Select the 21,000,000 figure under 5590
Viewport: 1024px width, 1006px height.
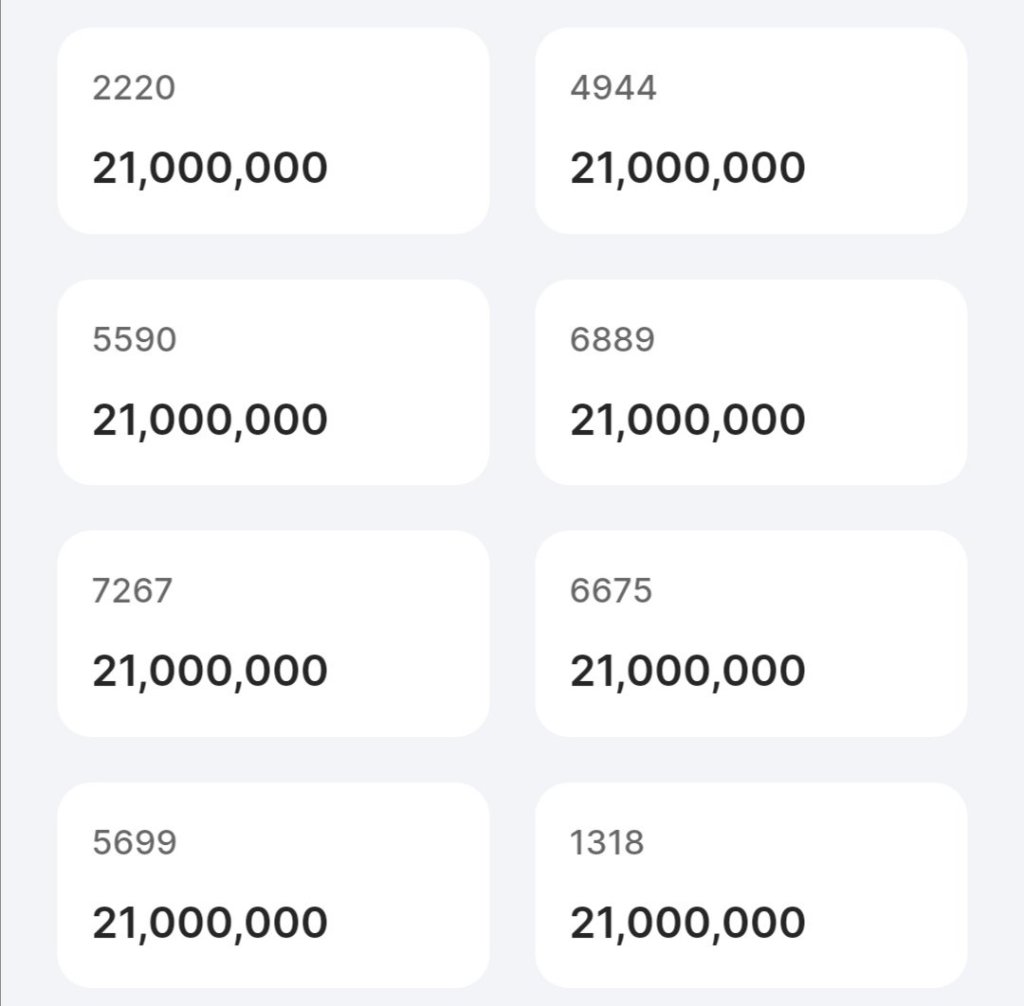coord(210,420)
